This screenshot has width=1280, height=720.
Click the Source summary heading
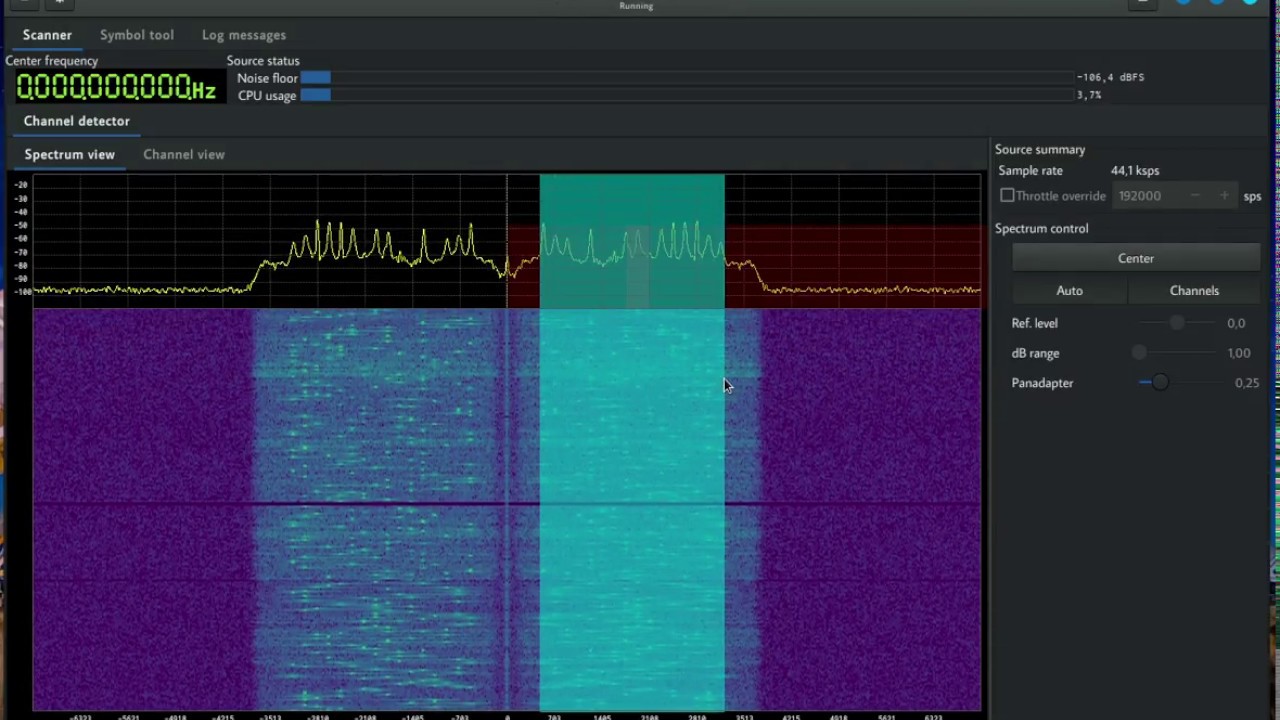pyautogui.click(x=1040, y=150)
